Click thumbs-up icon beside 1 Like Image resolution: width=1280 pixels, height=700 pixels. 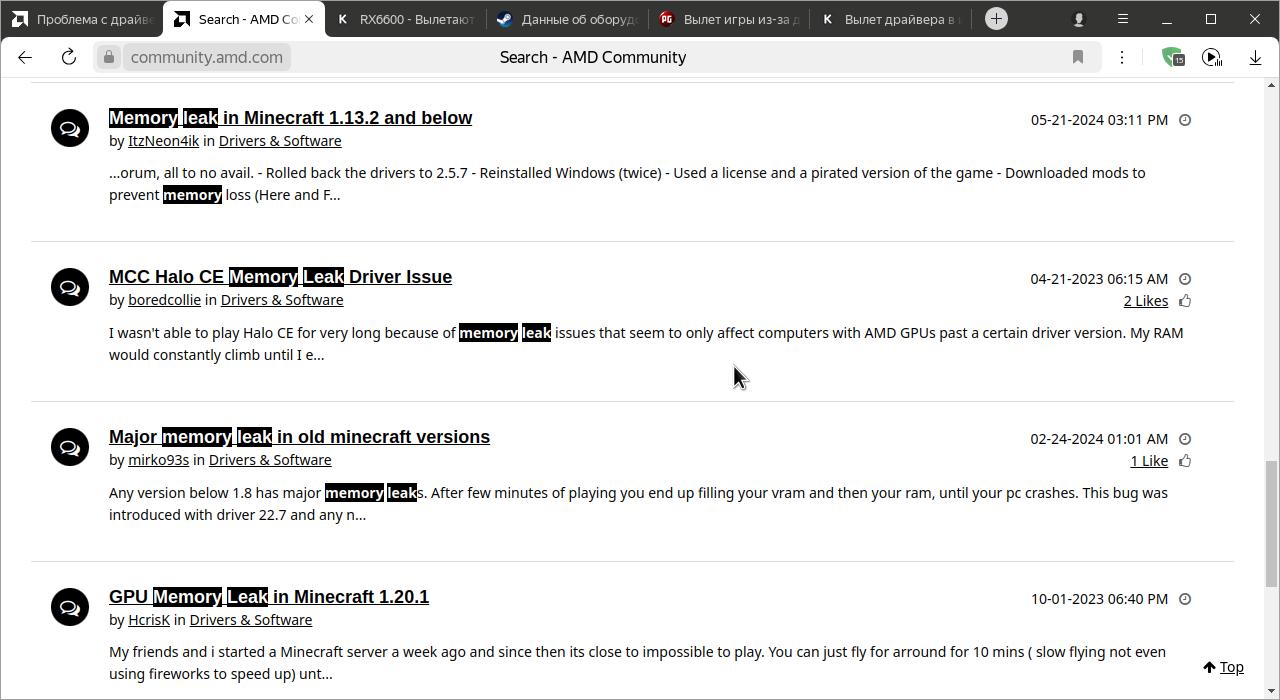click(1185, 461)
